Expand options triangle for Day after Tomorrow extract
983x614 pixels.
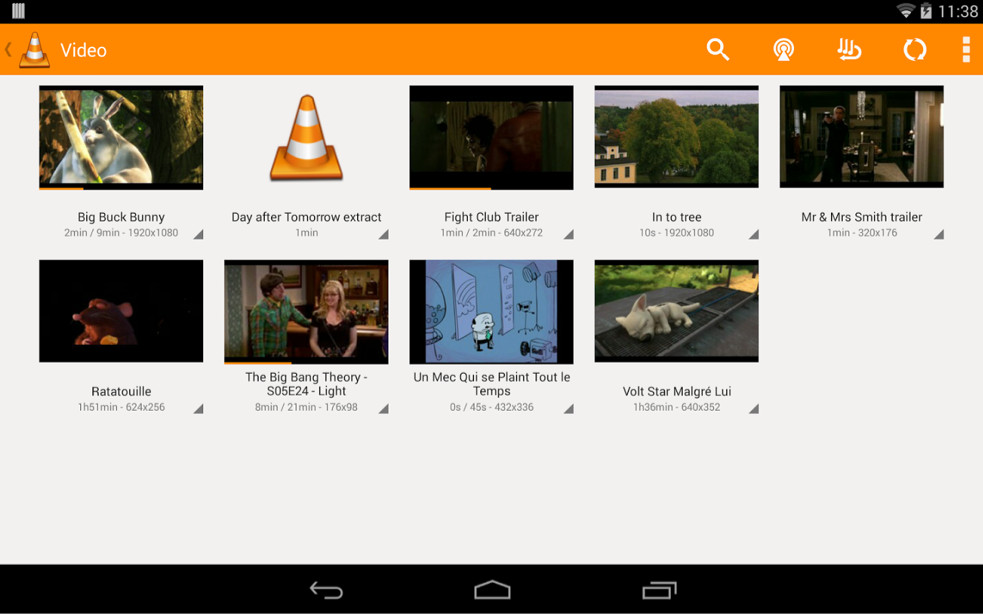point(383,235)
